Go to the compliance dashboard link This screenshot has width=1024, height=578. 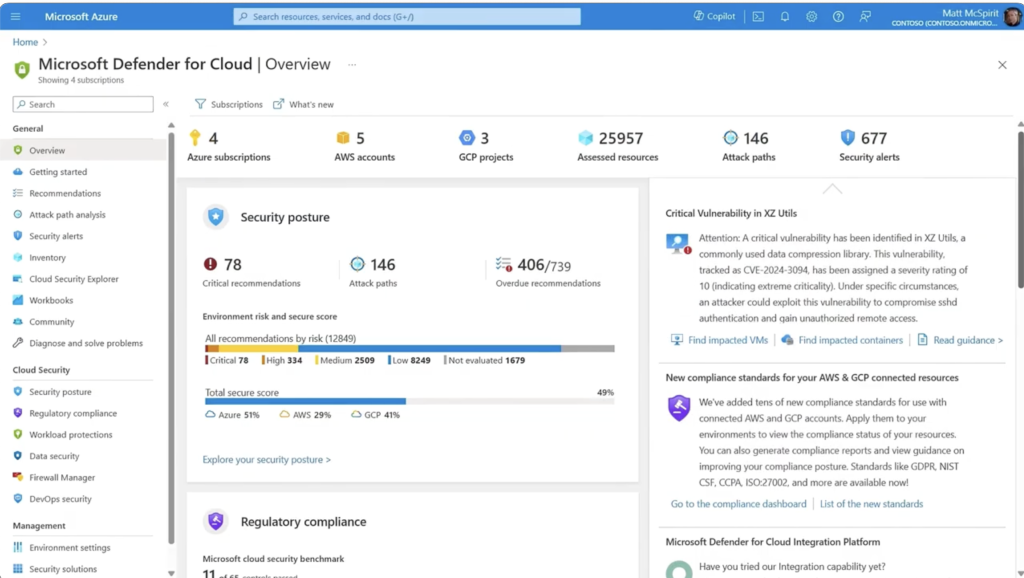point(738,504)
